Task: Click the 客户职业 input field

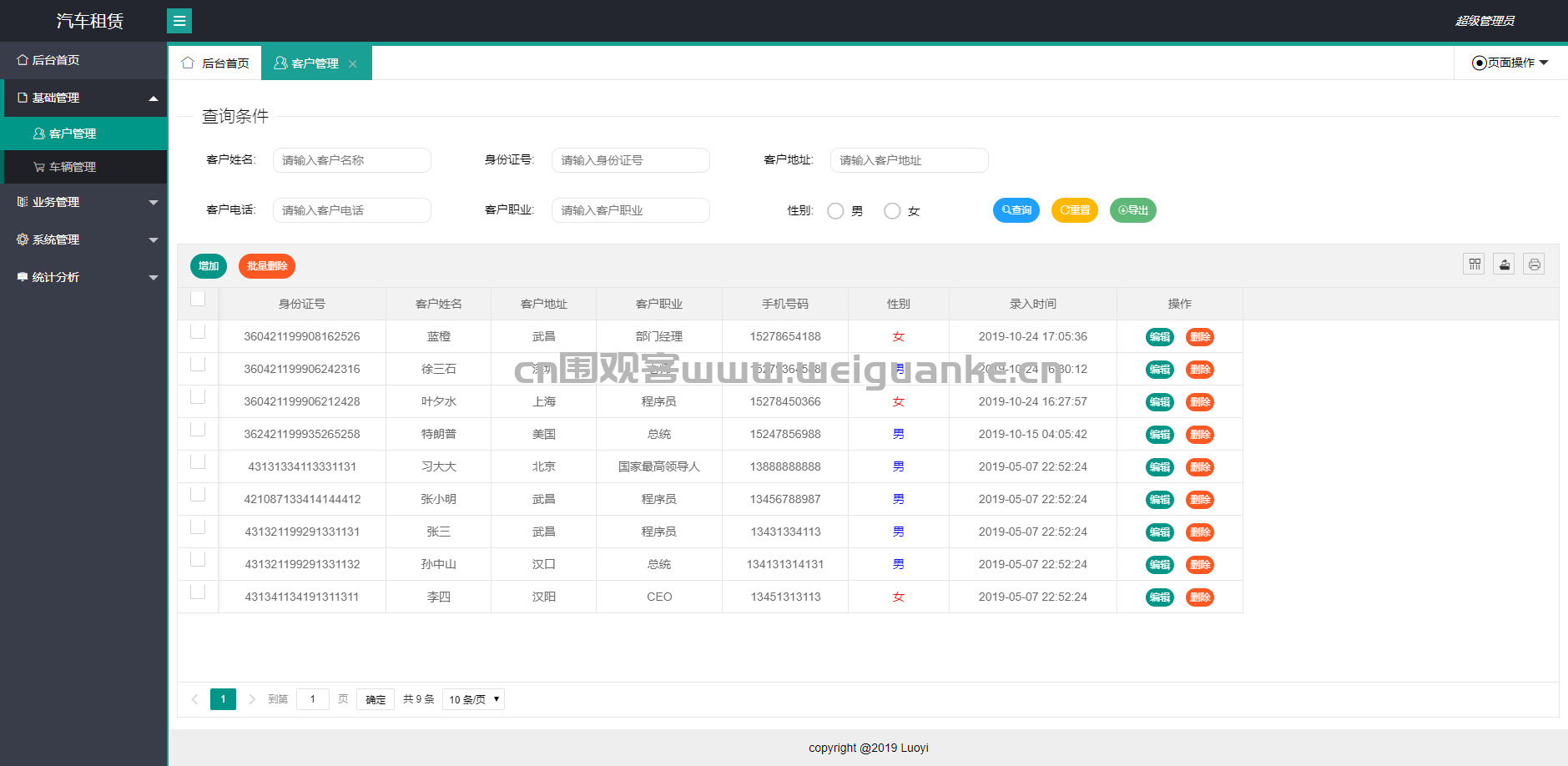Action: [631, 210]
